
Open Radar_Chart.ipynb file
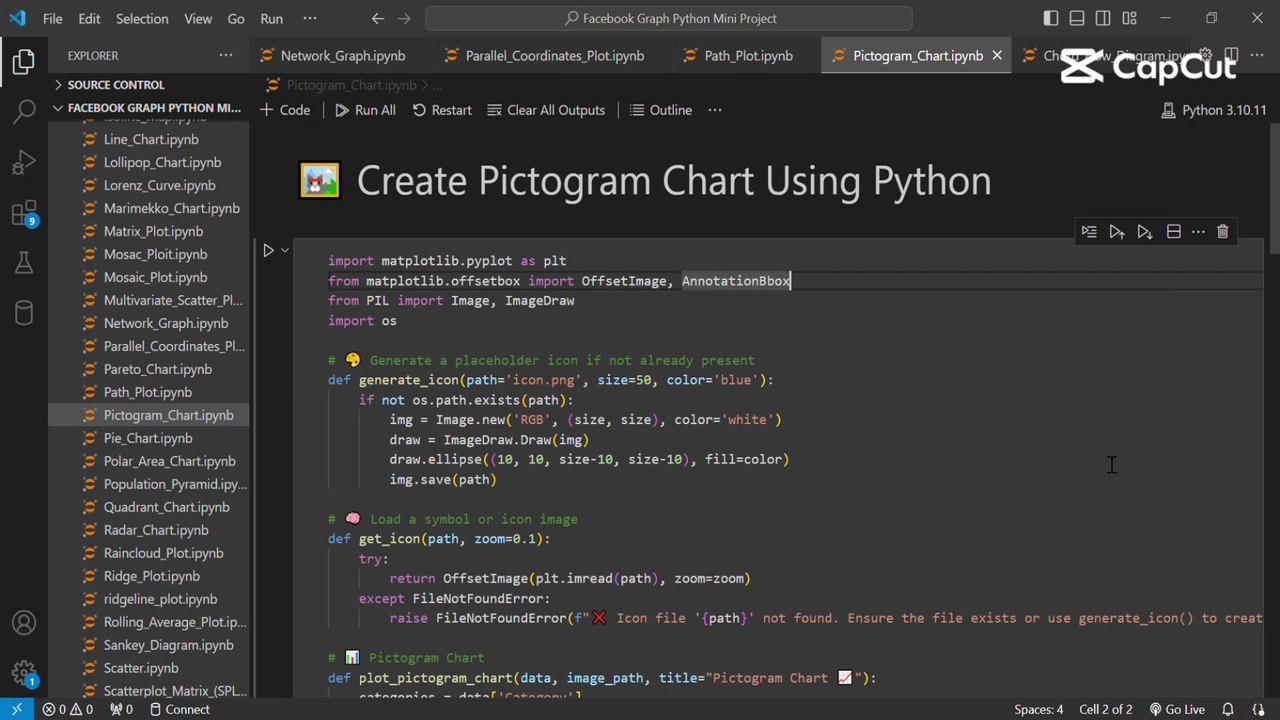(x=156, y=530)
